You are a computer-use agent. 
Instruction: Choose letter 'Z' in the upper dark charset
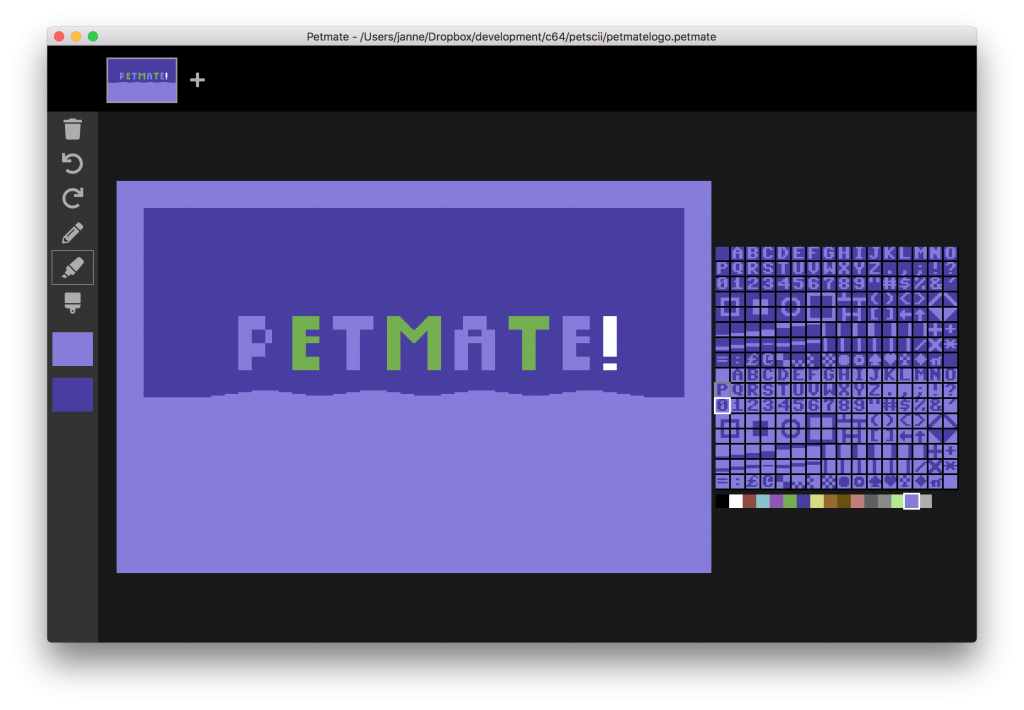click(874, 268)
